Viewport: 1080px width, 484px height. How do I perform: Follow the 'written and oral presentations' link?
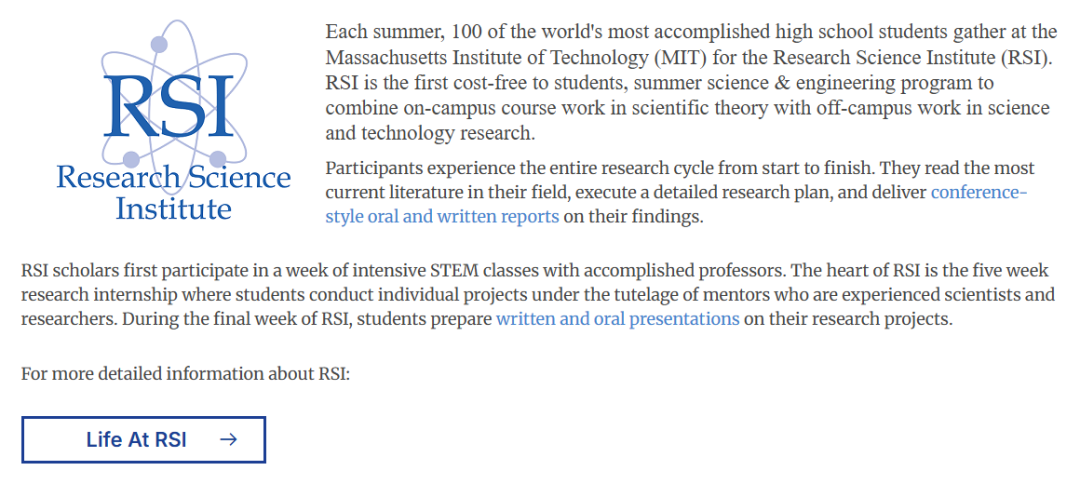pyautogui.click(x=617, y=320)
